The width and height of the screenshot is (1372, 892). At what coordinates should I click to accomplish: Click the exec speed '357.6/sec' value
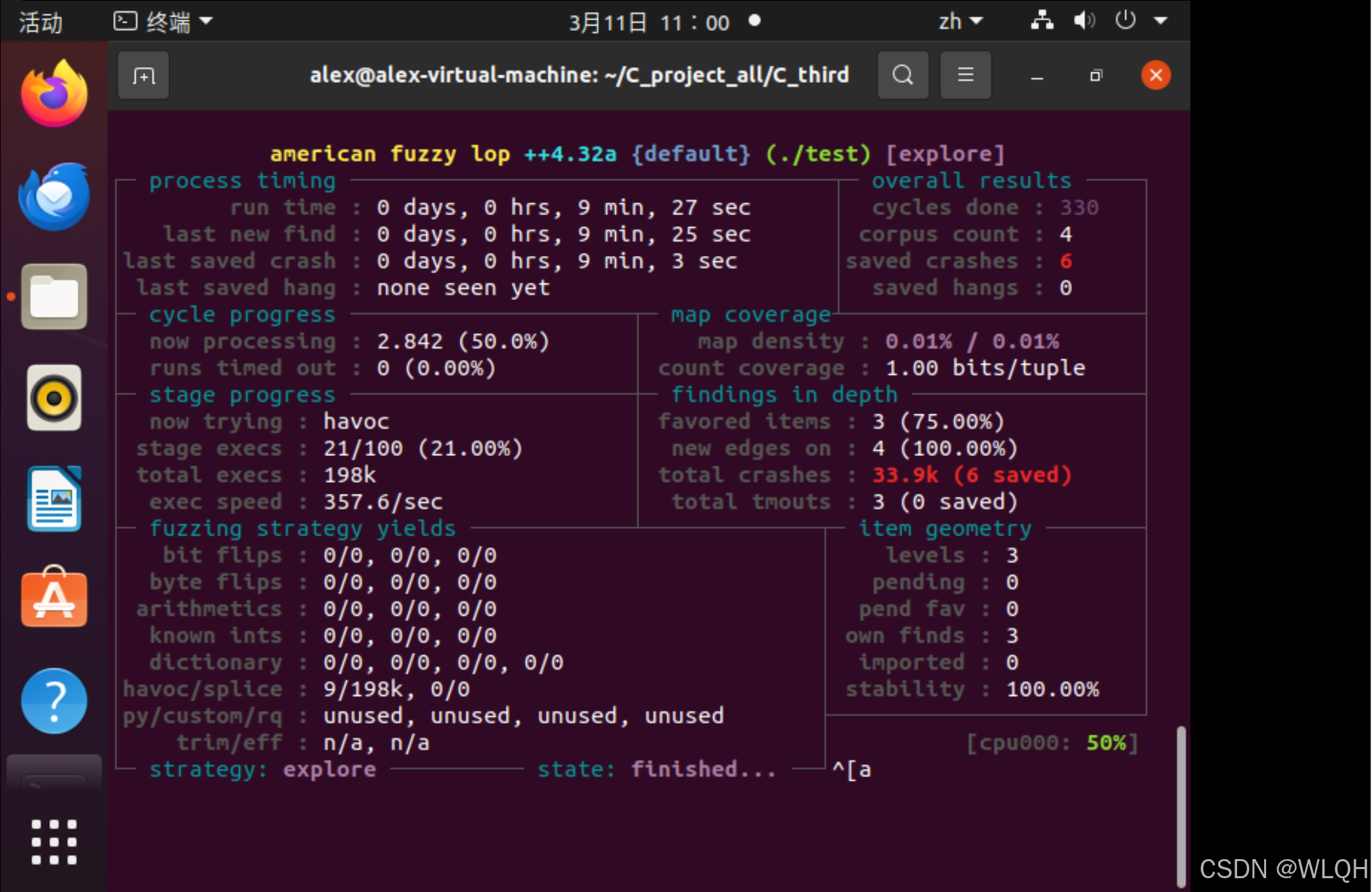[x=383, y=502]
